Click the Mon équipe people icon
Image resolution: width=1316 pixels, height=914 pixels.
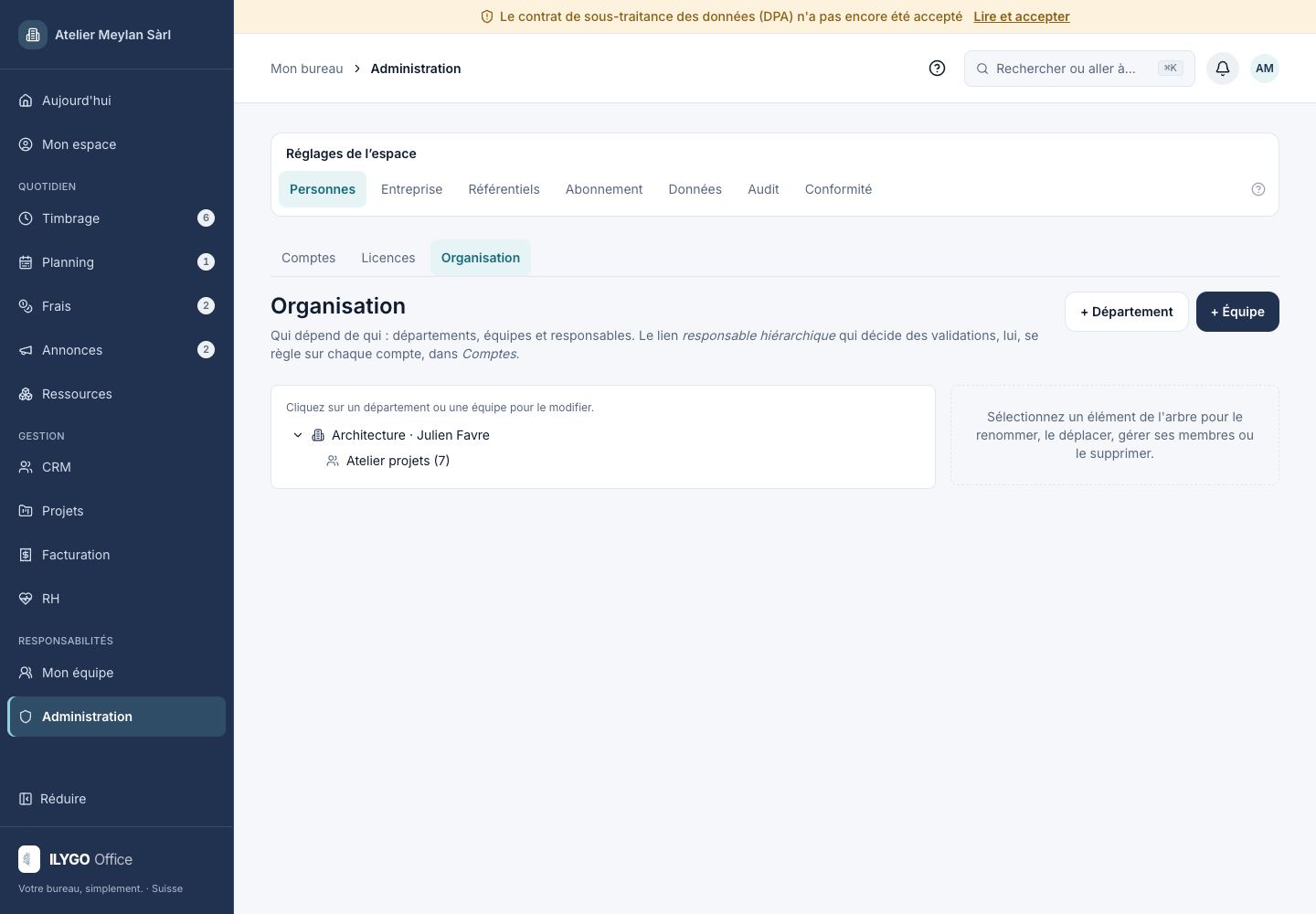[x=26, y=673]
